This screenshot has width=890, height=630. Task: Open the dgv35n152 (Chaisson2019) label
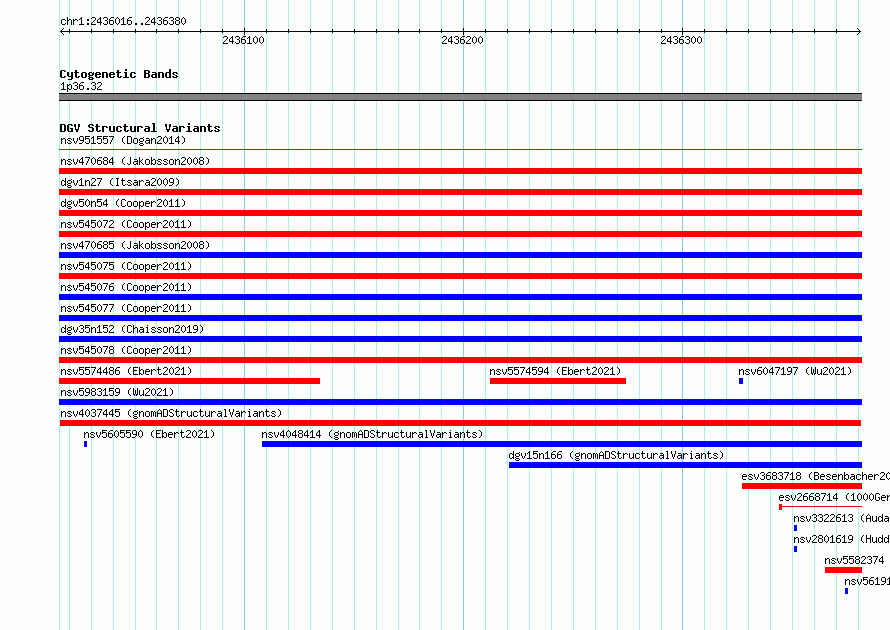tap(132, 329)
